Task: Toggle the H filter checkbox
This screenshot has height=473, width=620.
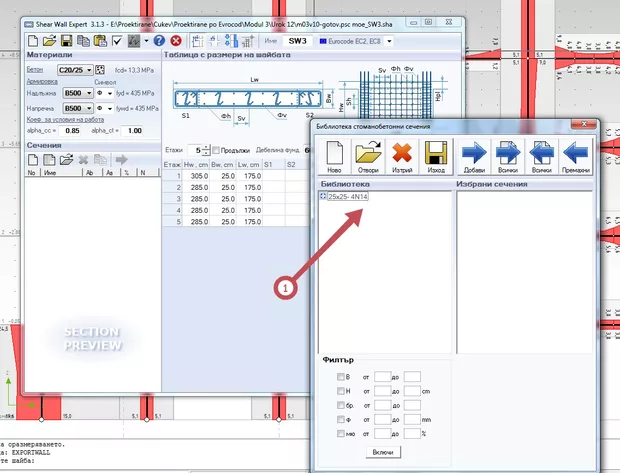Action: 340,391
